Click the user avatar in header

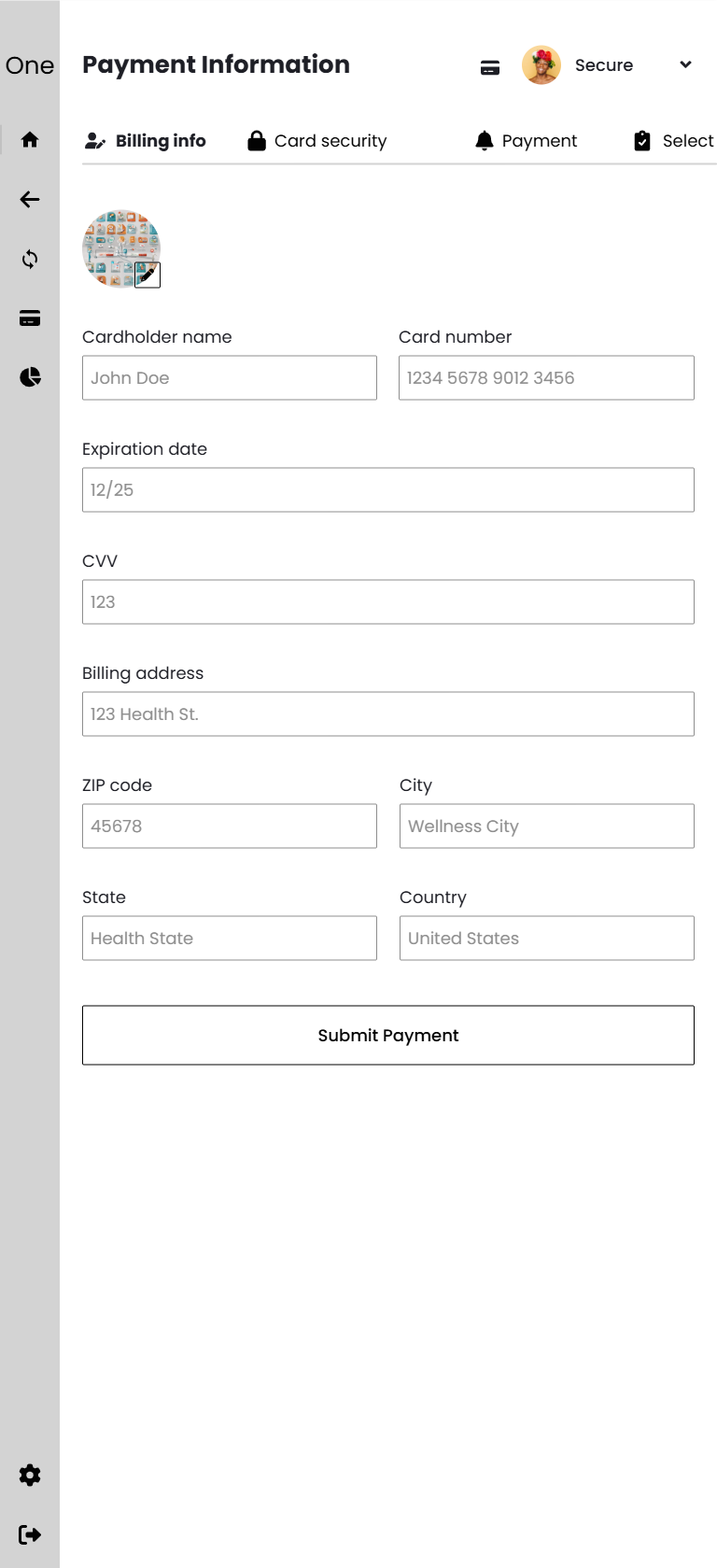(541, 65)
